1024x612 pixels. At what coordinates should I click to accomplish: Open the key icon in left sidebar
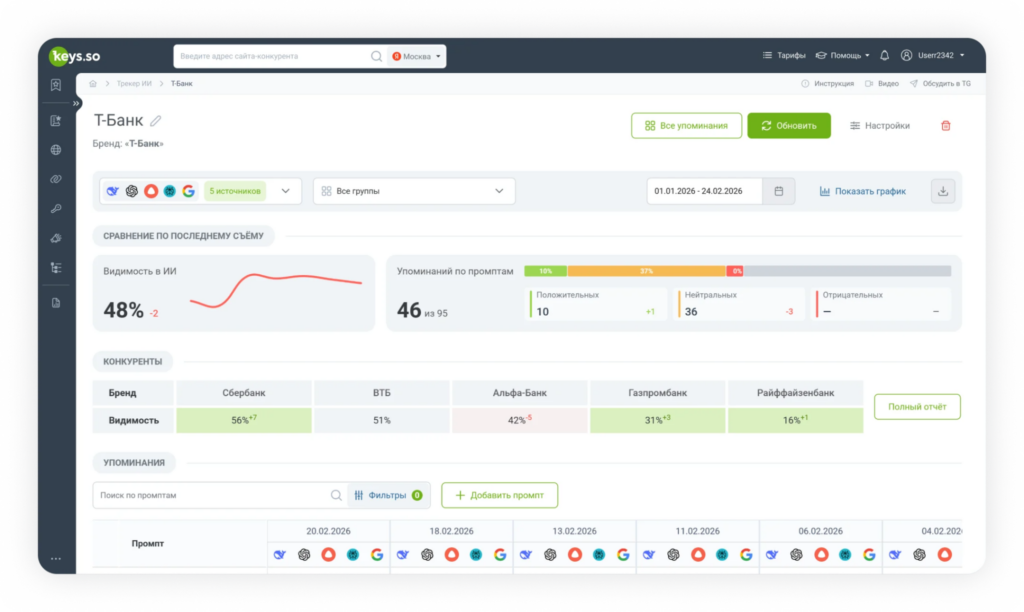56,208
